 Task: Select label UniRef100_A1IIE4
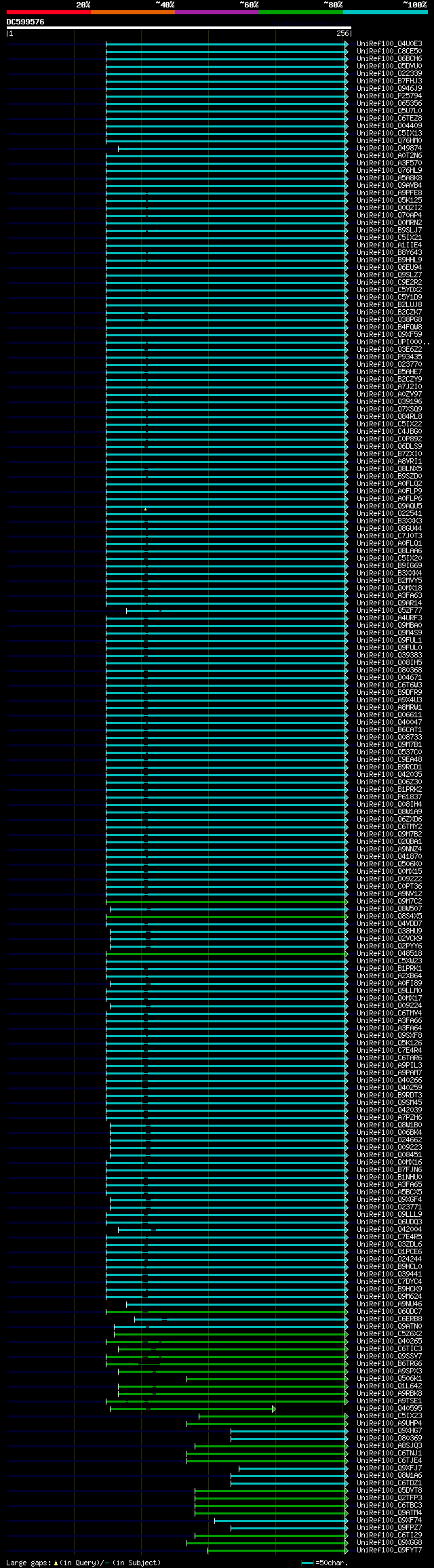point(389,245)
